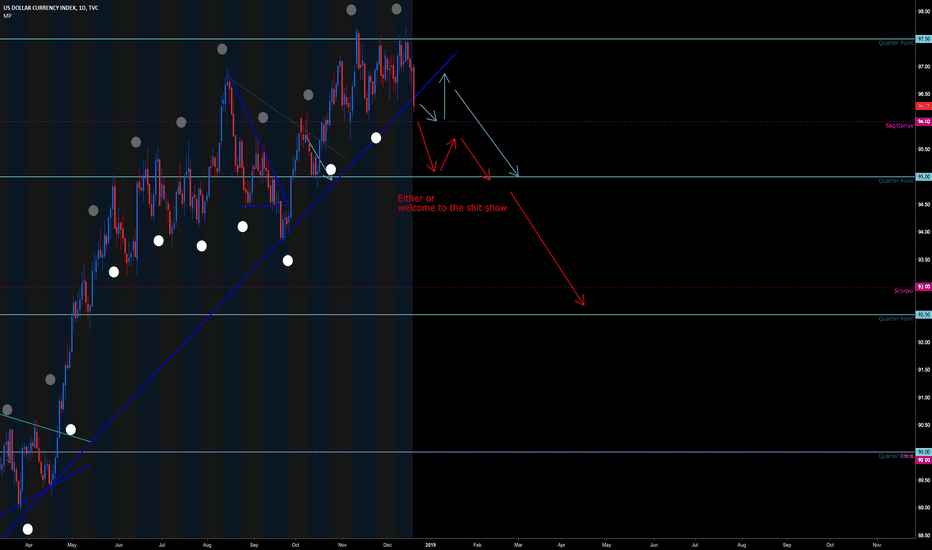
Task: Click the 92.00 price axis label
Action: pyautogui.click(x=924, y=342)
